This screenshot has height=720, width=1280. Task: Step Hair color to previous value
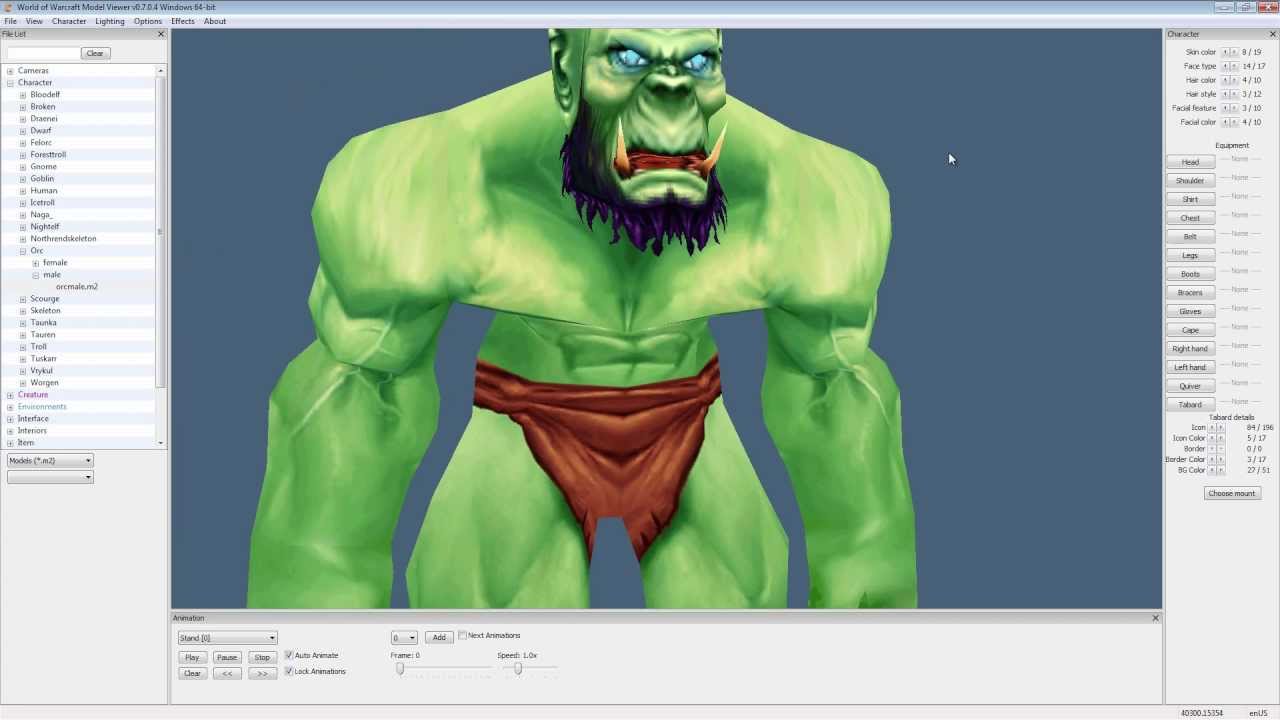pyautogui.click(x=1225, y=80)
